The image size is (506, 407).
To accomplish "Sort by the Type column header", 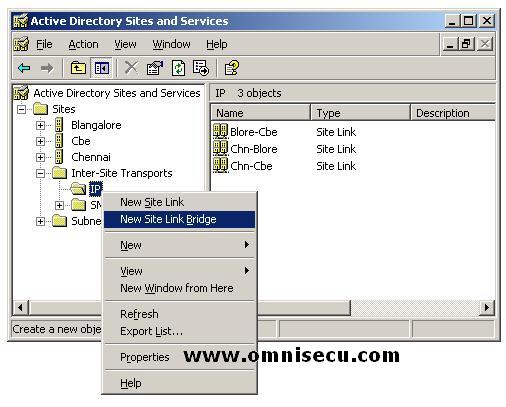I will (361, 113).
